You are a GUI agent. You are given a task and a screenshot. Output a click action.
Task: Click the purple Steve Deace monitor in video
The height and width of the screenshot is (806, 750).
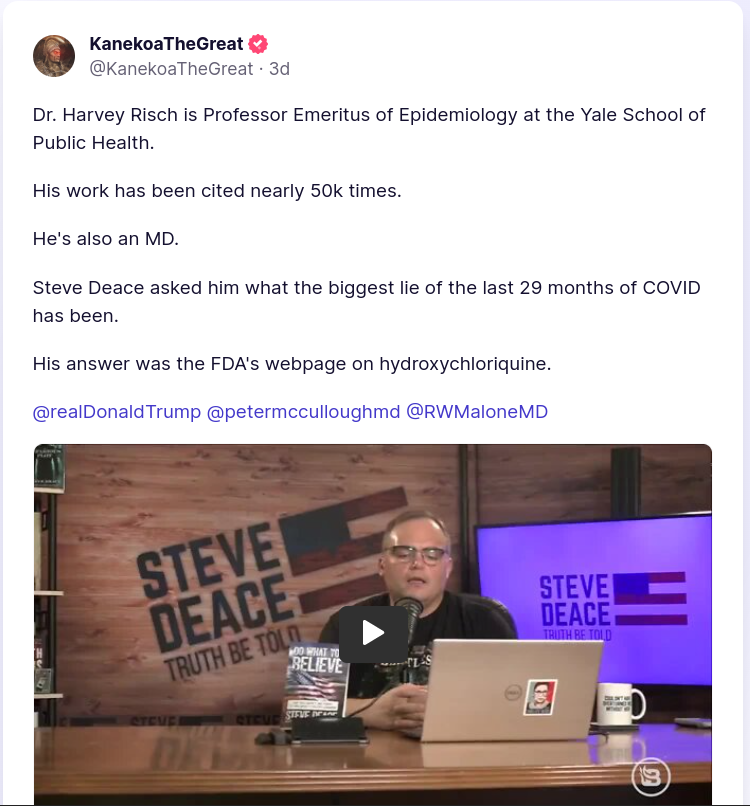pyautogui.click(x=594, y=599)
